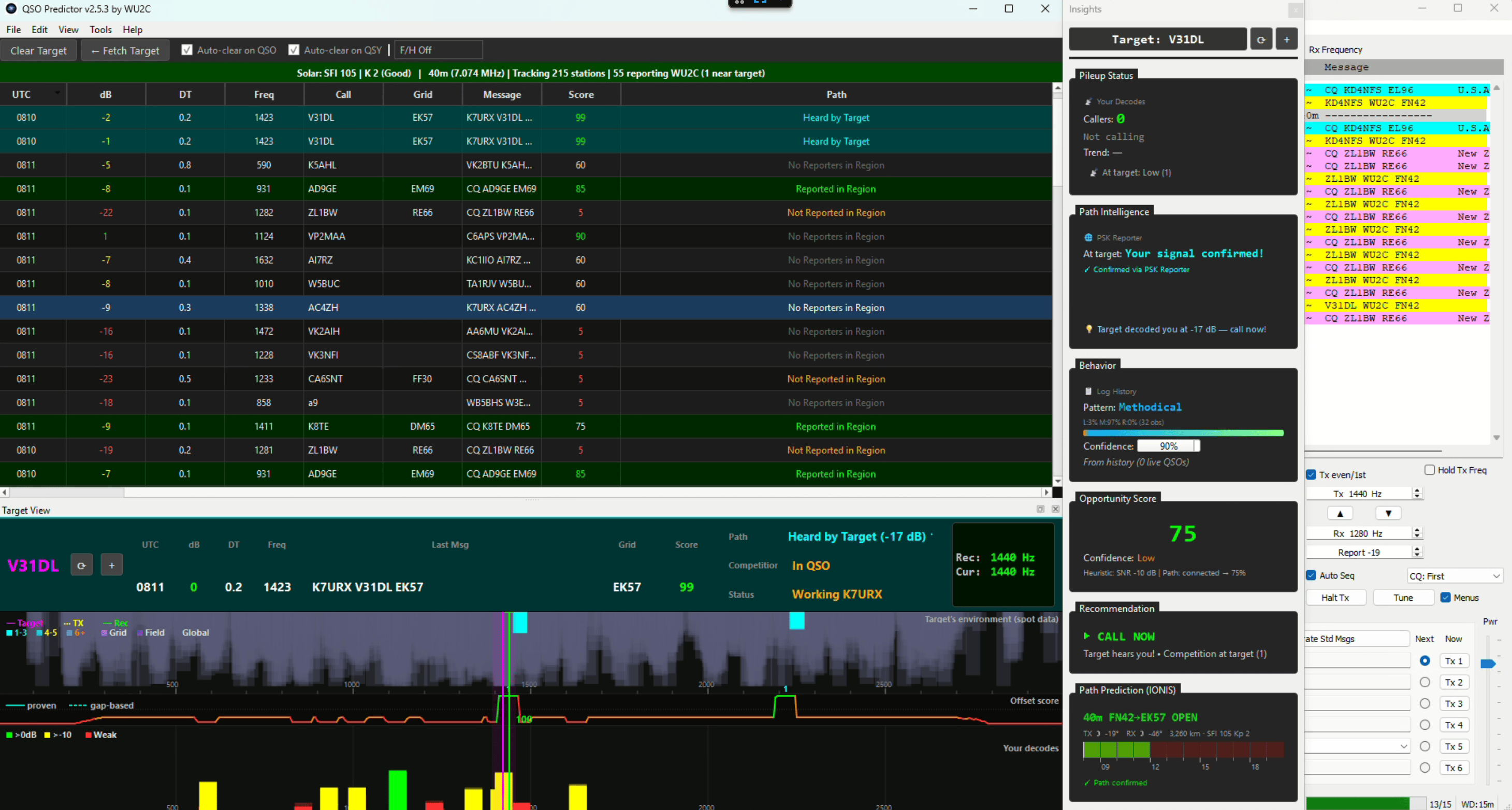1512x810 pixels.
Task: Open the CQ: First dropdown
Action: (x=1455, y=576)
